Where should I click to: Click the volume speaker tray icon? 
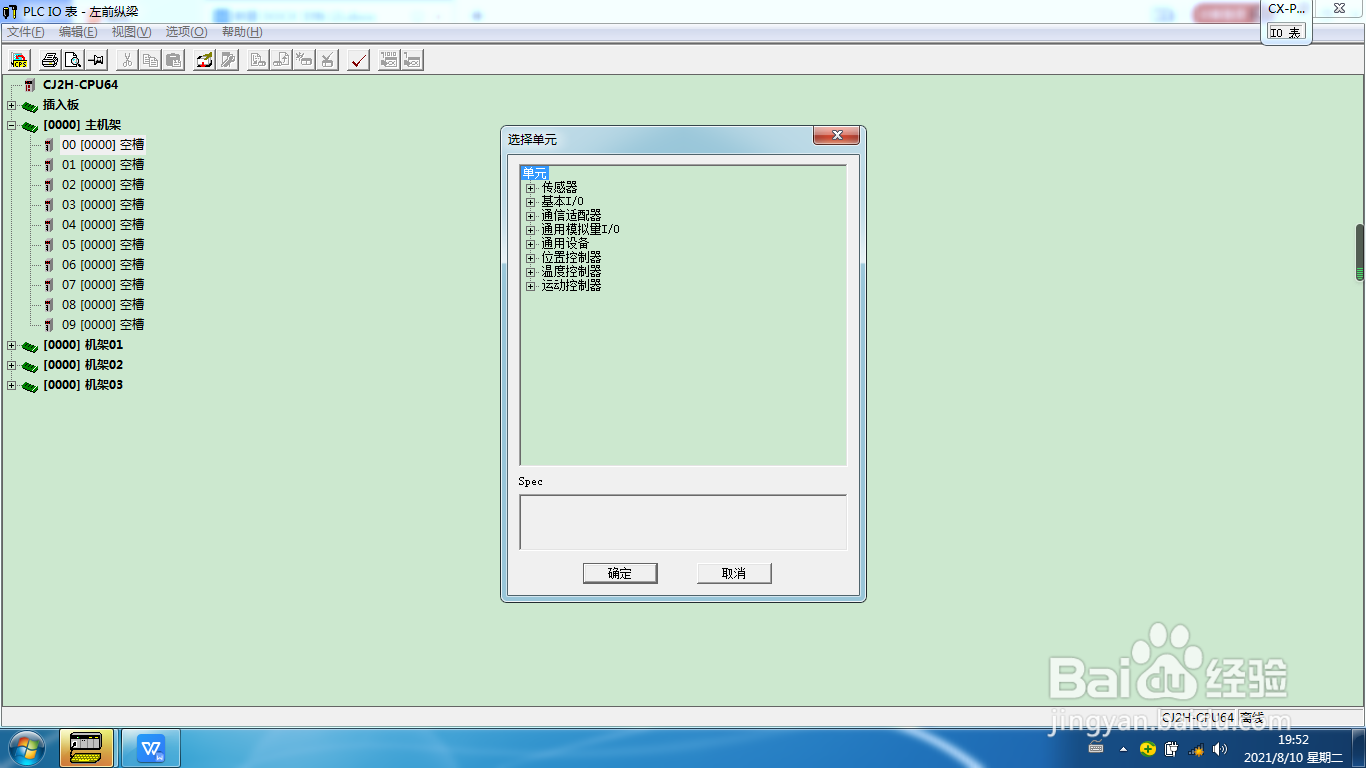click(x=1220, y=749)
